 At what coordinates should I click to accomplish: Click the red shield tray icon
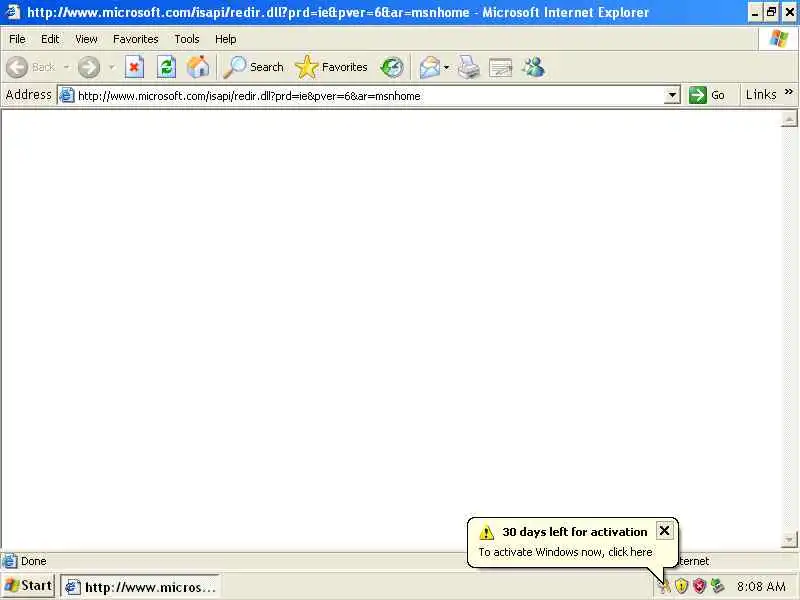tap(699, 586)
